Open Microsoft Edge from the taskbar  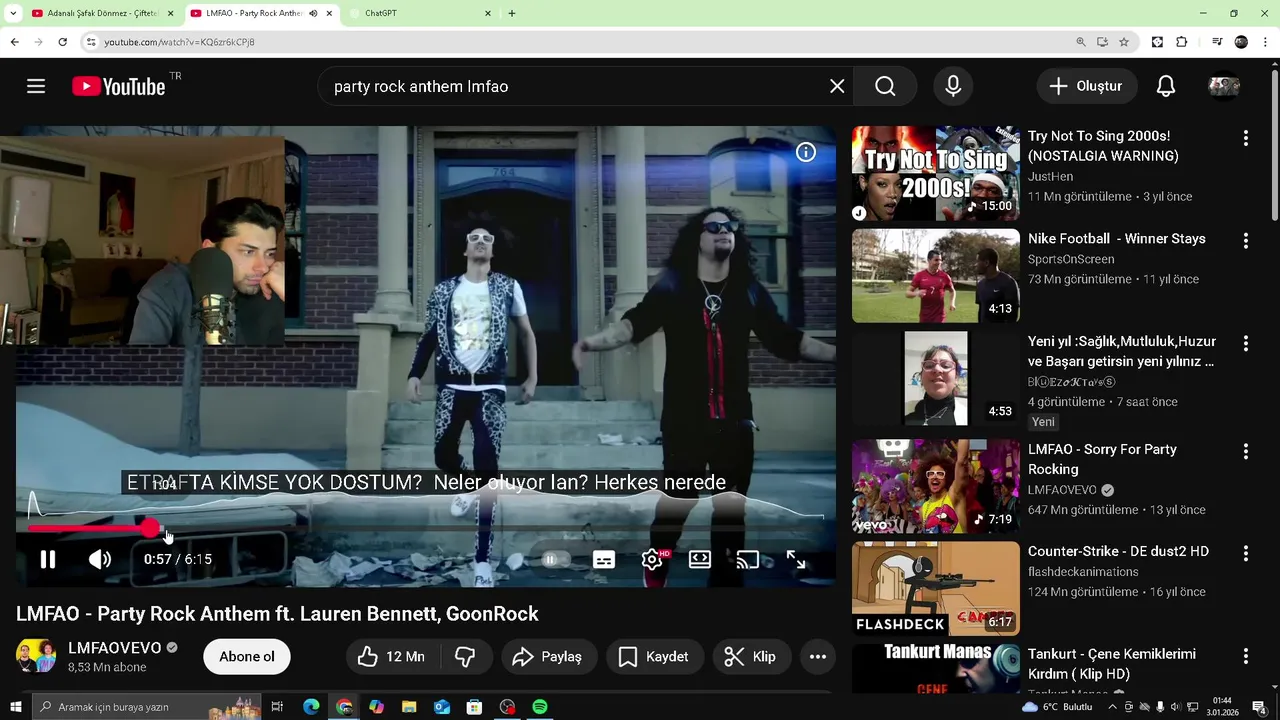pyautogui.click(x=311, y=707)
